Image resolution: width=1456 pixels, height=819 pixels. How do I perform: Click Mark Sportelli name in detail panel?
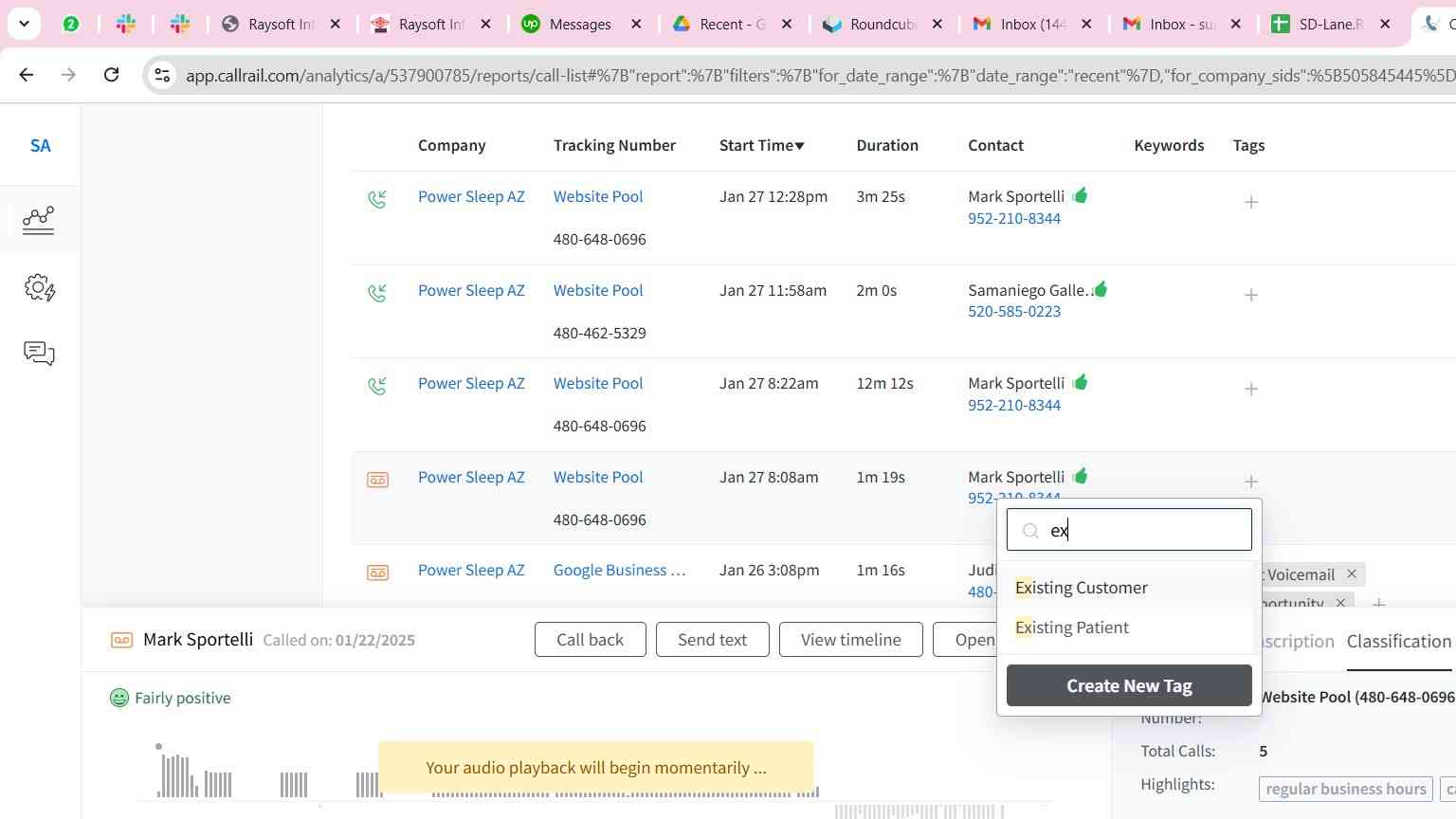197,640
